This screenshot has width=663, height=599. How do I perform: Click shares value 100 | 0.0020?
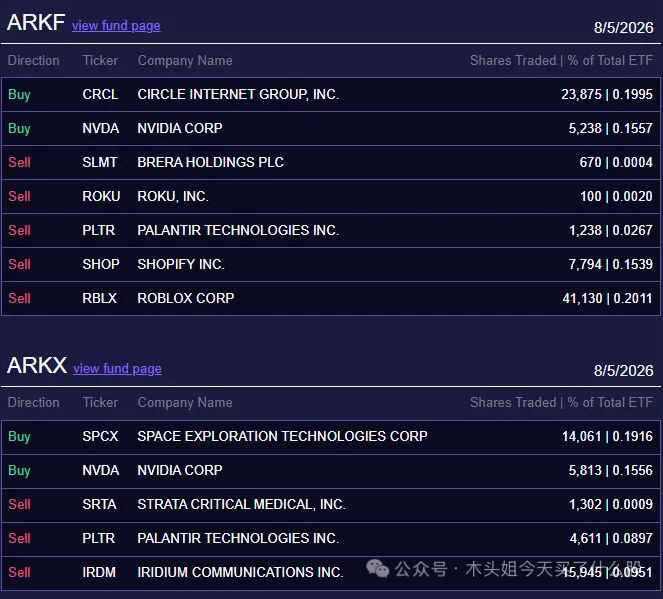(616, 196)
